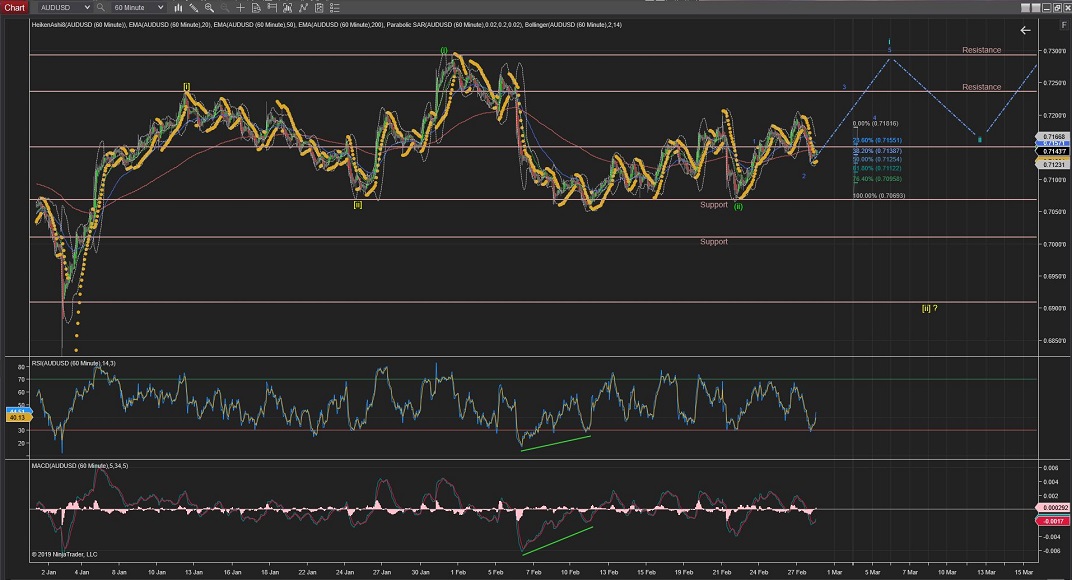Image resolution: width=1072 pixels, height=580 pixels.
Task: Click the 40.13 RSI value marker
Action: pyautogui.click(x=17, y=419)
